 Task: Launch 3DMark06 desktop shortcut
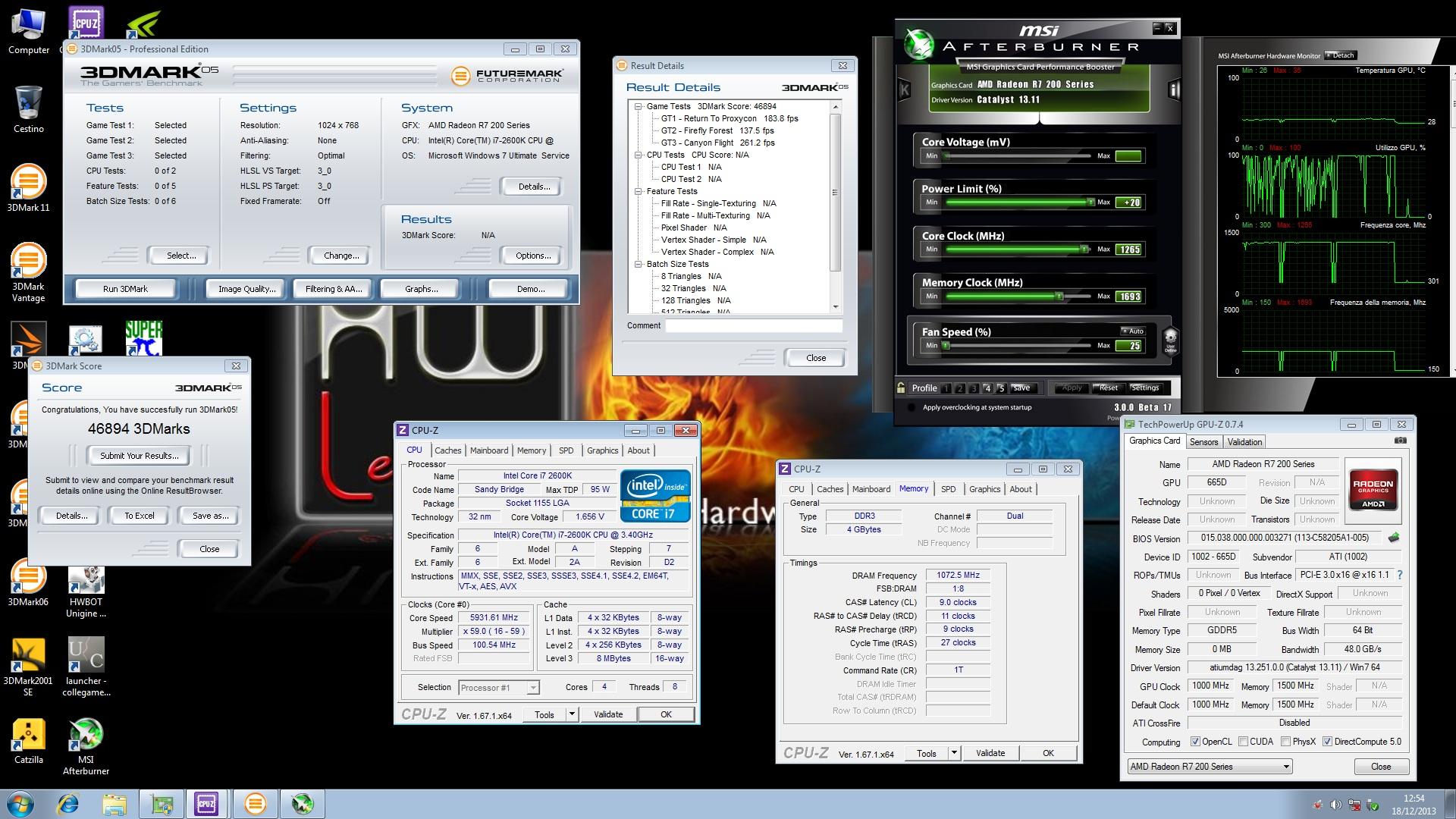[28, 582]
